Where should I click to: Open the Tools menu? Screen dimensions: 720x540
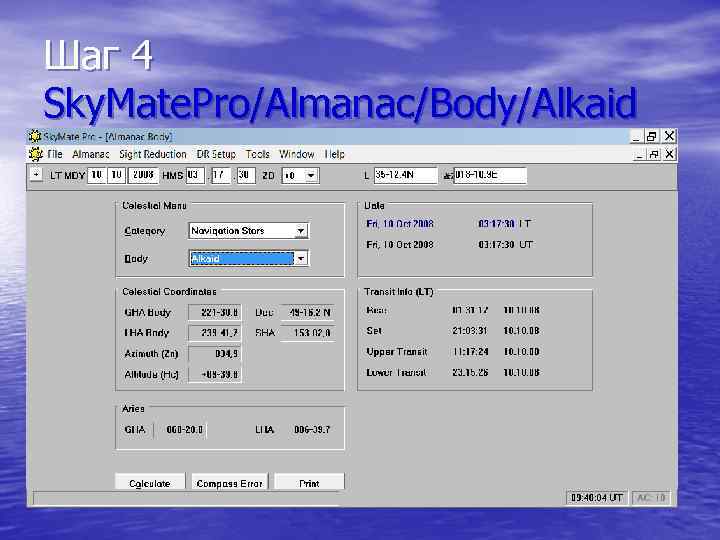coord(257,154)
